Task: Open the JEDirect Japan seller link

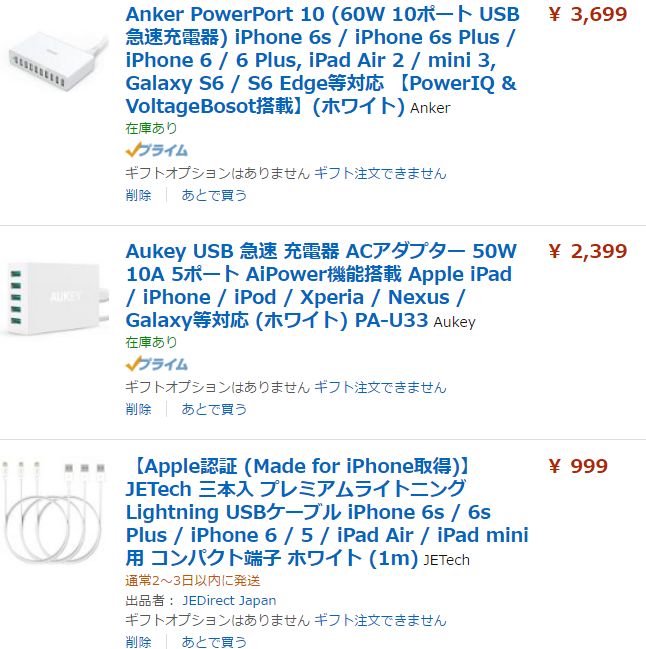Action: coord(229,601)
